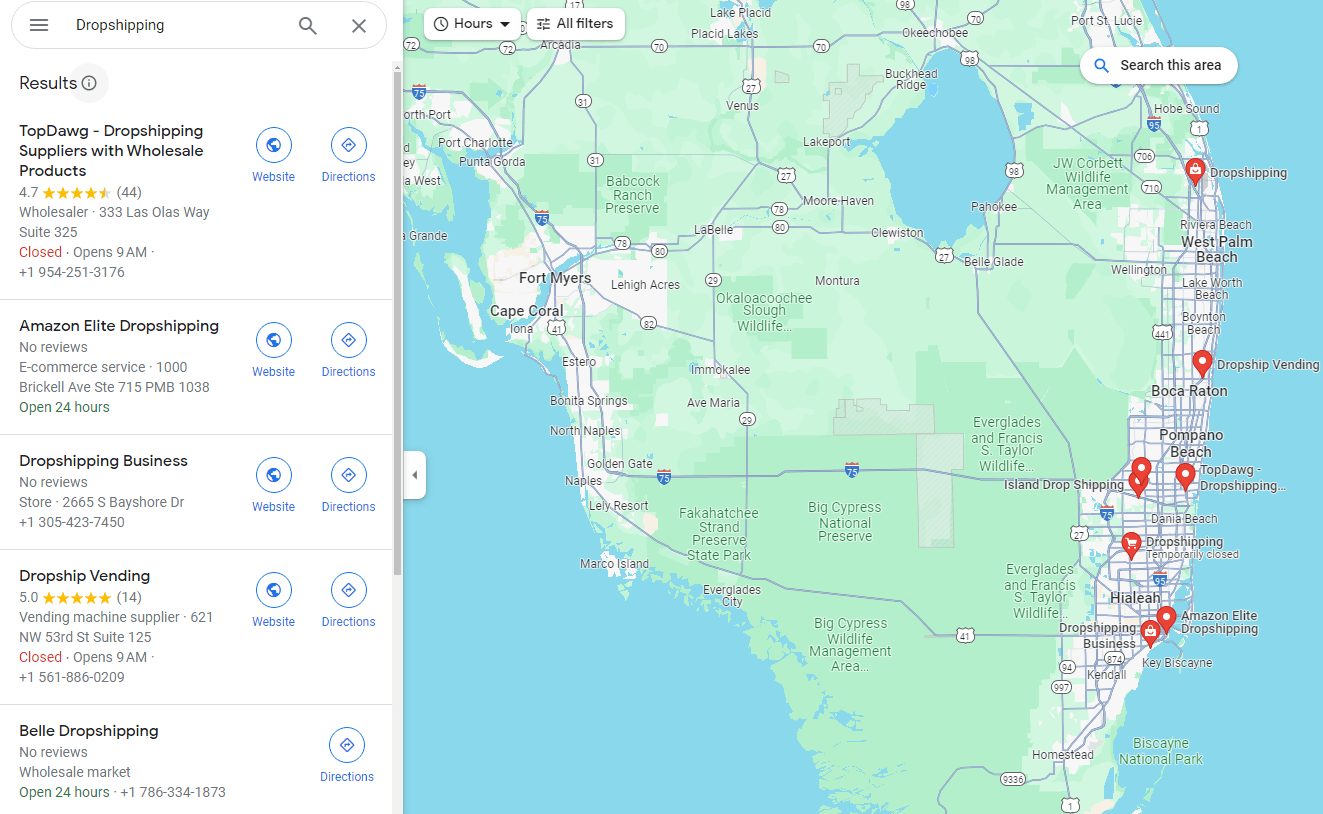This screenshot has width=1323, height=814.
Task: Select the Amazon Elite Dropshipping map pin
Action: 1166,619
